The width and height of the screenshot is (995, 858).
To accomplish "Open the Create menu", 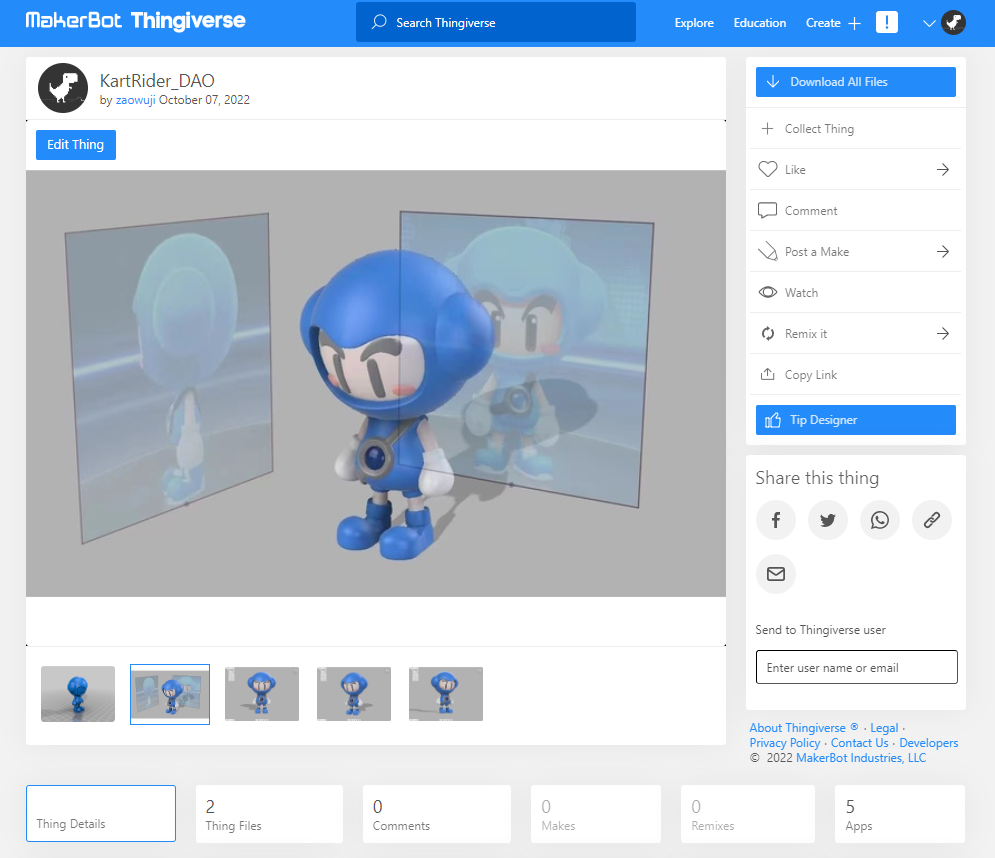I will pyautogui.click(x=833, y=23).
